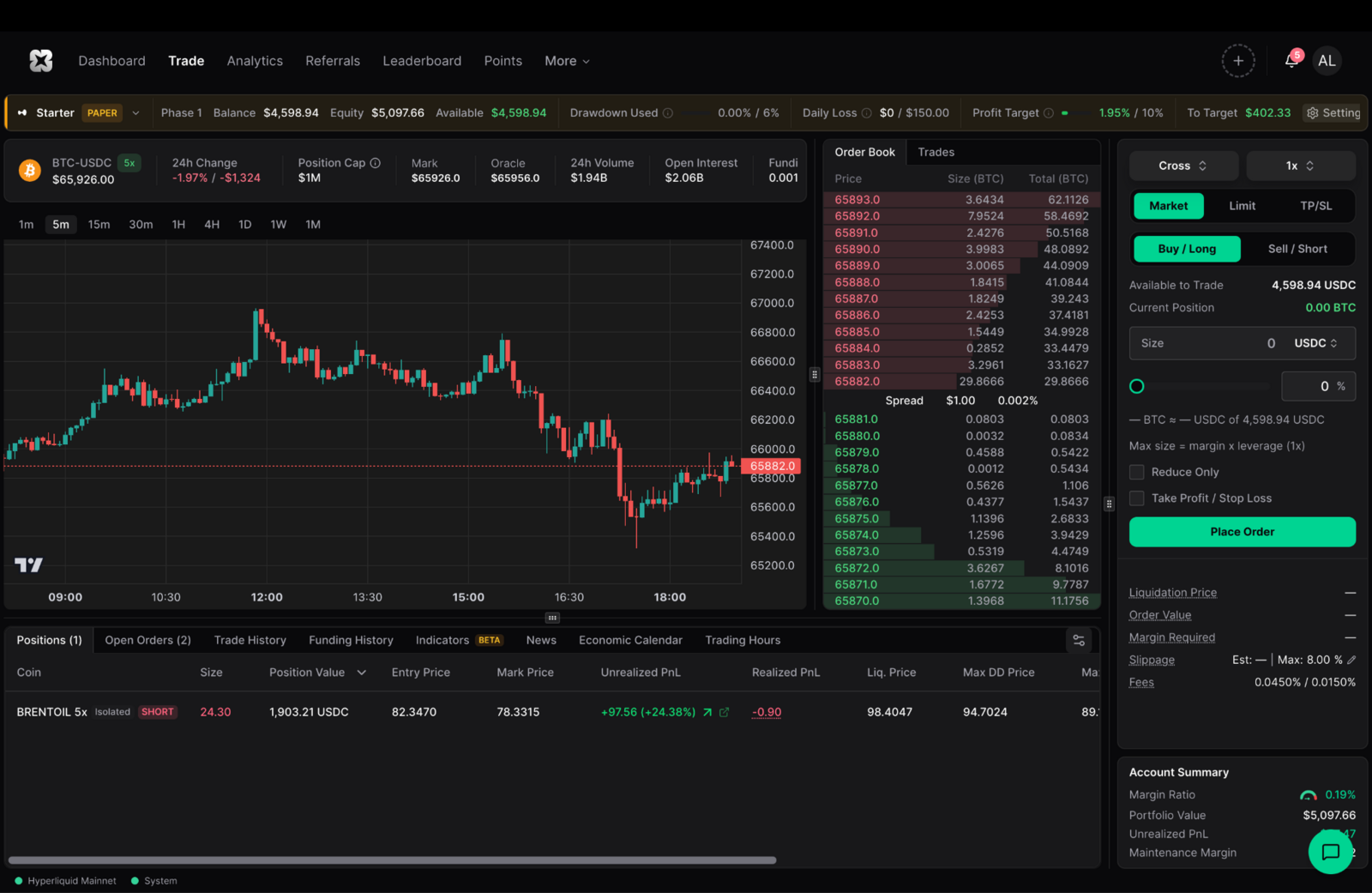The width and height of the screenshot is (1372, 893).
Task: Open the chat support bubble
Action: [1330, 852]
